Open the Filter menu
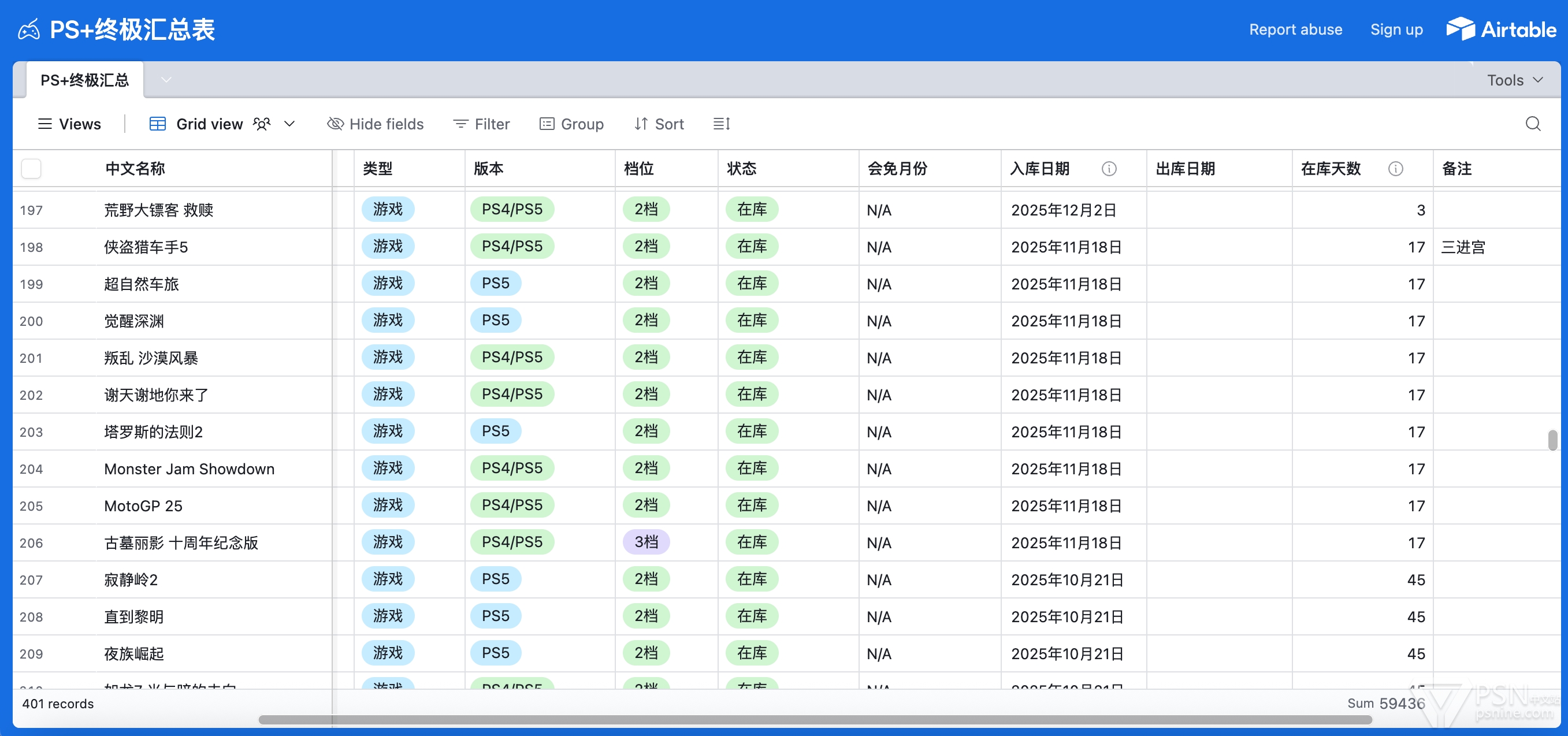1568x736 pixels. coord(481,124)
